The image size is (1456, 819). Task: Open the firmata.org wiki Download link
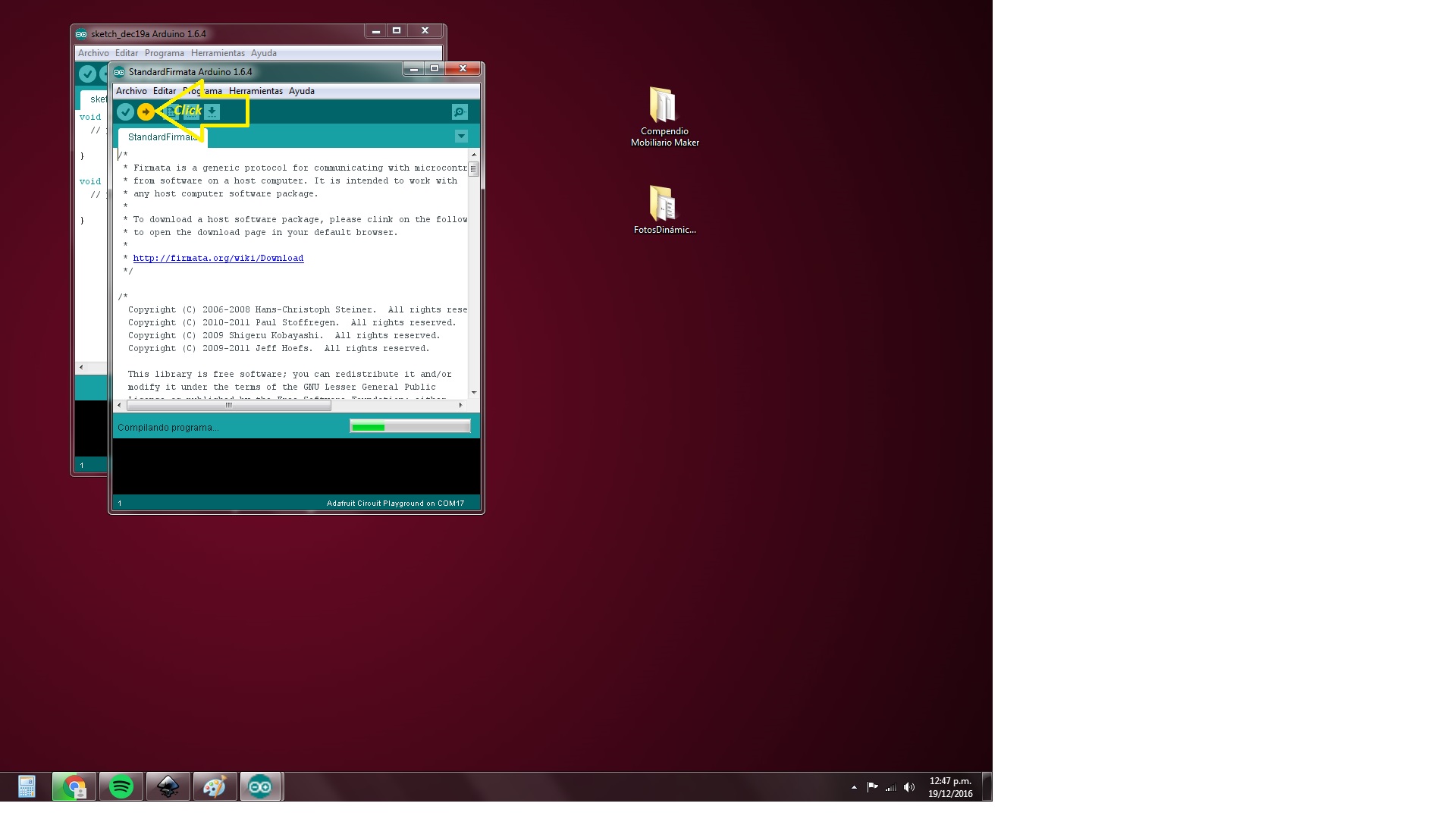pyautogui.click(x=218, y=259)
